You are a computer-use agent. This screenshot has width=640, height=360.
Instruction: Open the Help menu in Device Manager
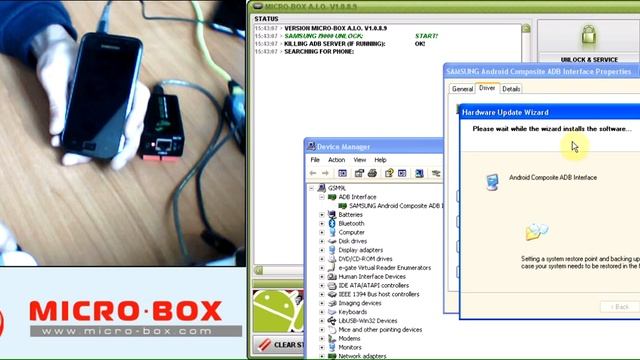[380, 160]
